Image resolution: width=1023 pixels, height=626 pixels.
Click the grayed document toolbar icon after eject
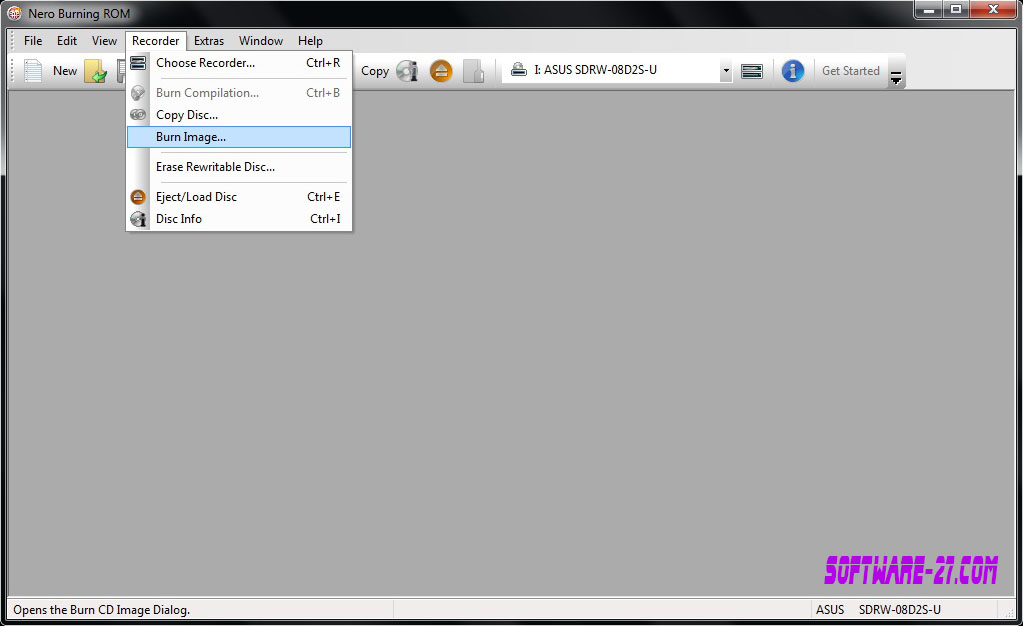[474, 71]
